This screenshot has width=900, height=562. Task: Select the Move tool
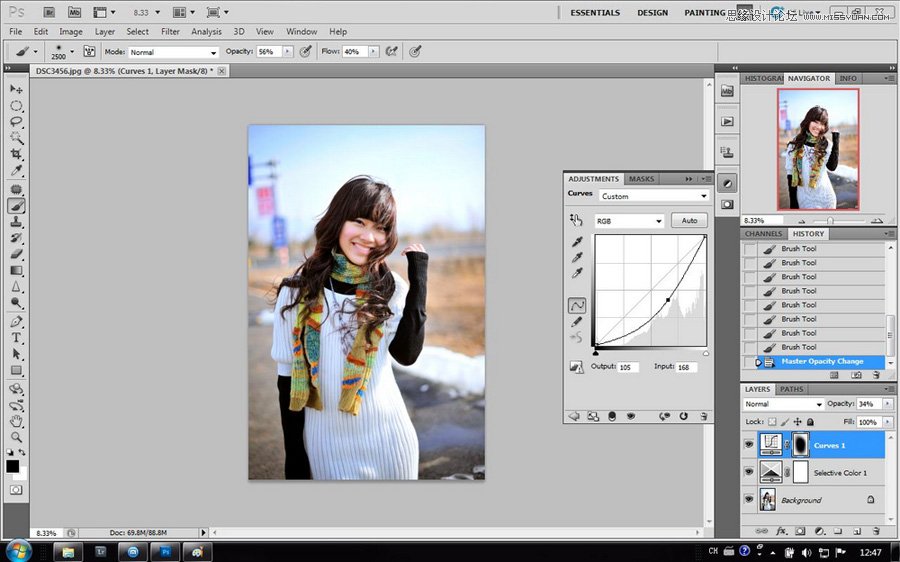16,90
